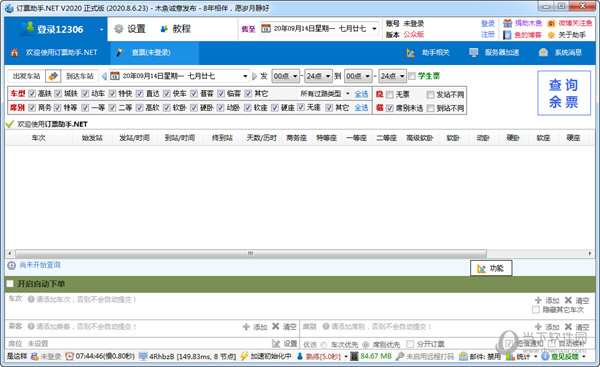
Task: Click the lightning 加速初始化中 icon
Action: coord(244,356)
